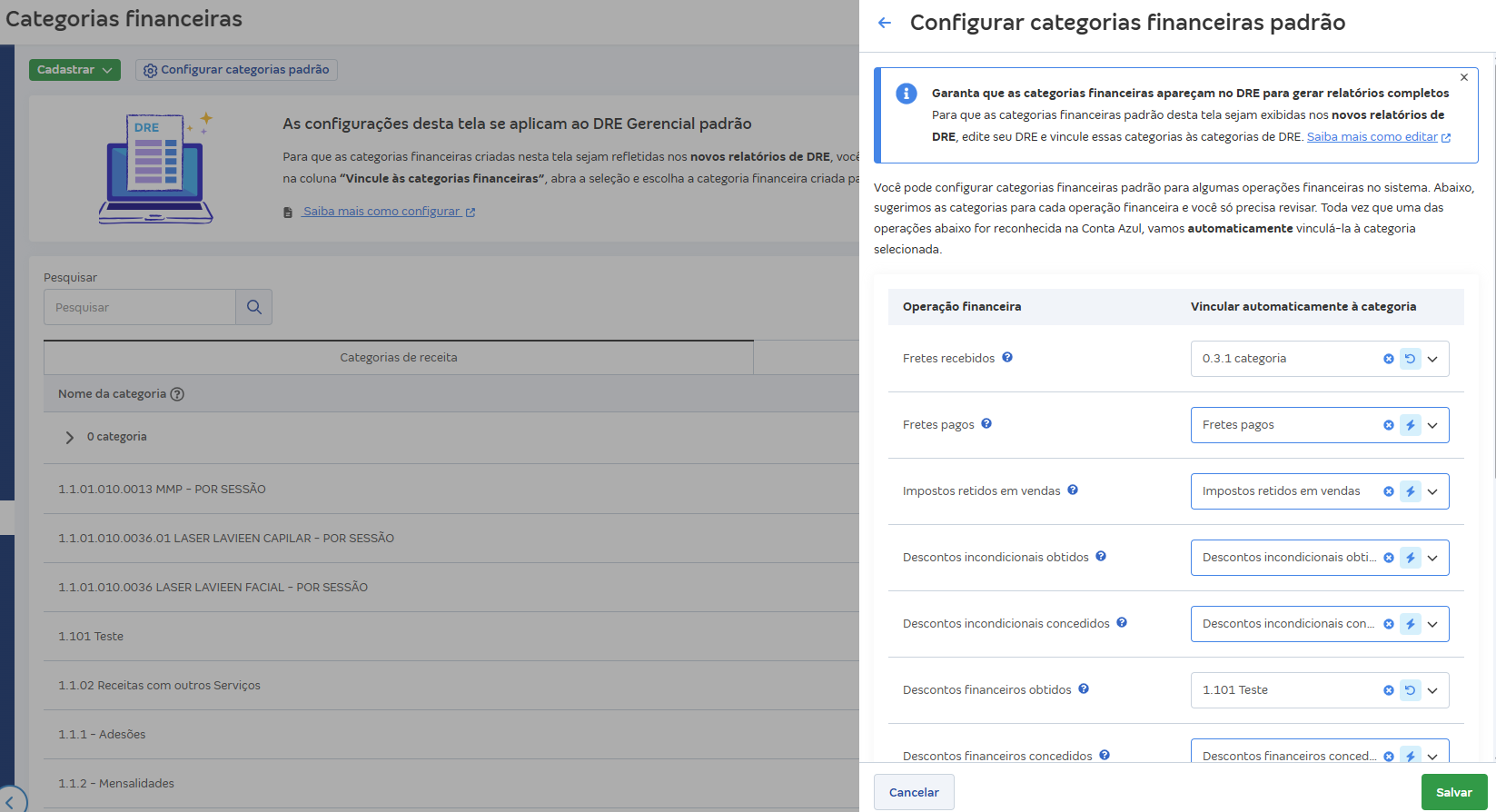This screenshot has height=812, width=1496.
Task: Click help icon beside Descontos incondicionais concedidos
Action: (x=1122, y=623)
